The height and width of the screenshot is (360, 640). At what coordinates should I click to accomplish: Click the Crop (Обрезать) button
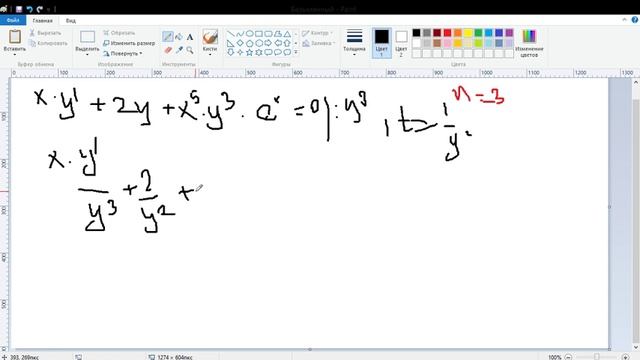(119, 33)
